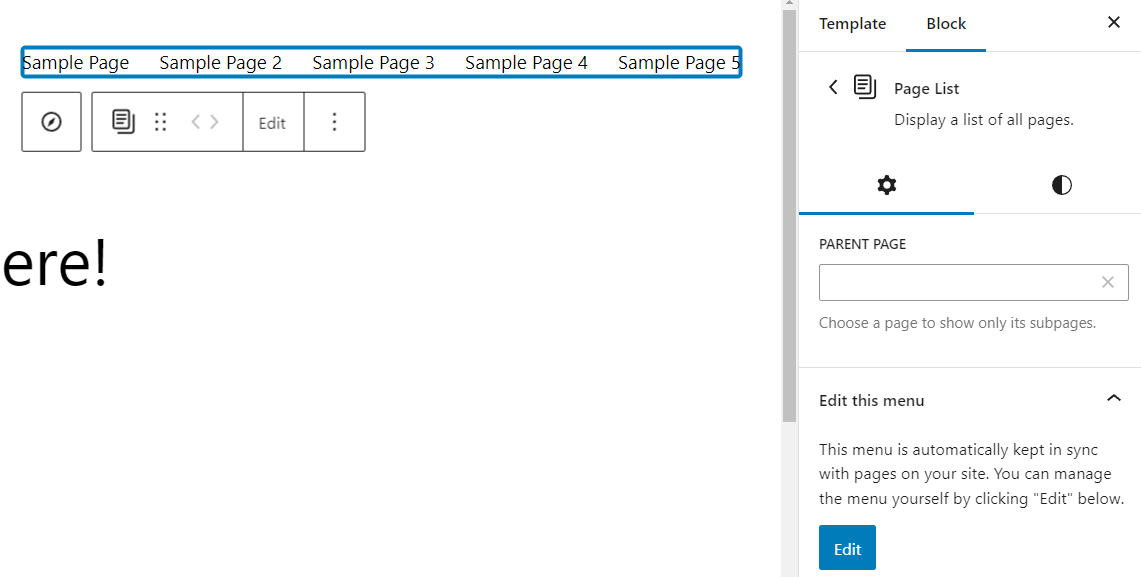Screen dimensions: 1141x577
Task: Open the Styles panel half-circle icon
Action: click(x=1061, y=185)
